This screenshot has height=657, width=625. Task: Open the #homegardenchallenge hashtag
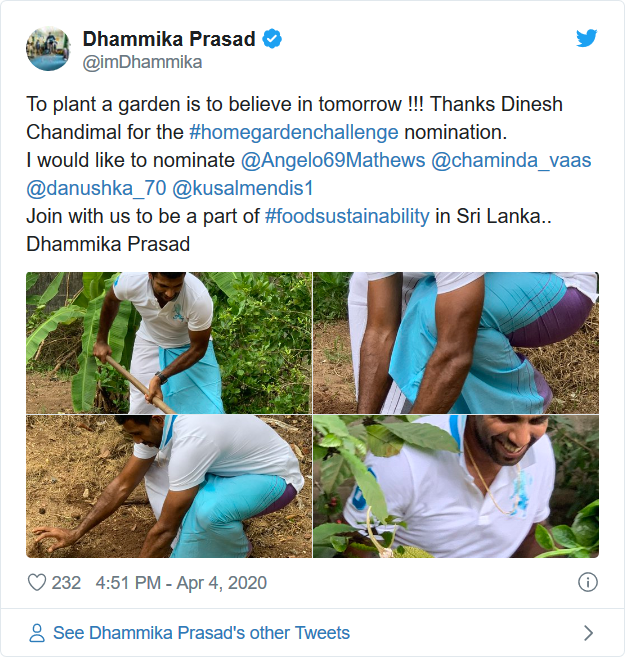pyautogui.click(x=293, y=132)
